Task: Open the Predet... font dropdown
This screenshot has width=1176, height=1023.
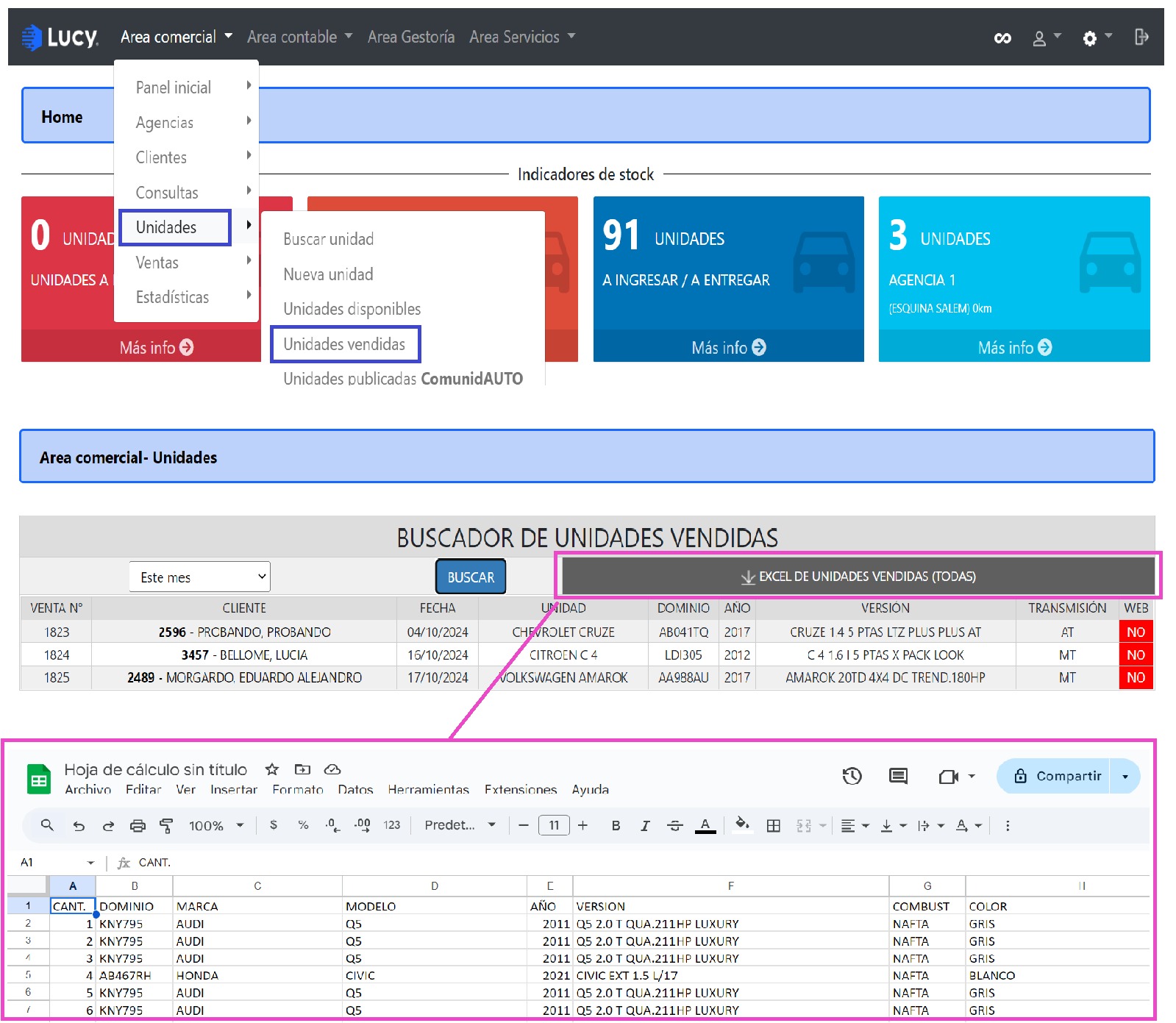Action: (x=460, y=825)
